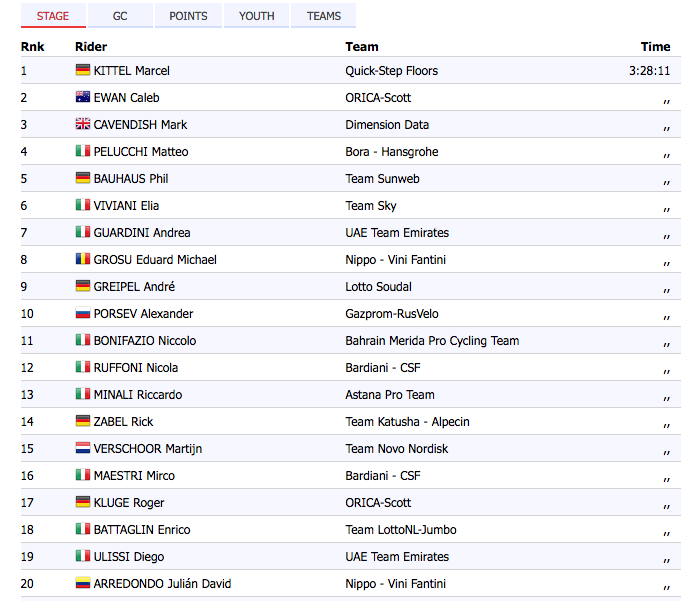Switch to the GC tab
Image resolution: width=697 pixels, height=601 pixels.
click(x=120, y=16)
